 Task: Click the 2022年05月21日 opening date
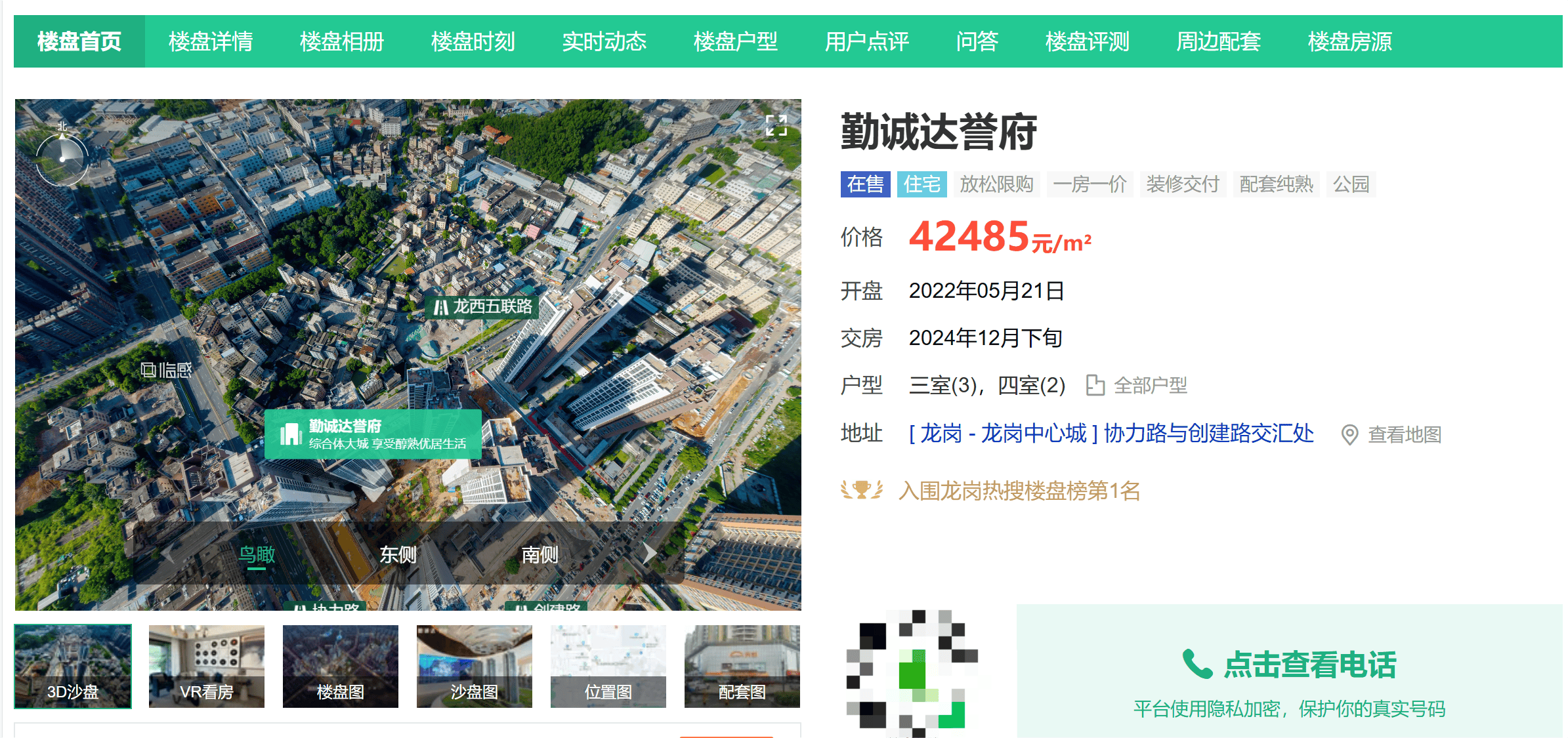pos(986,291)
